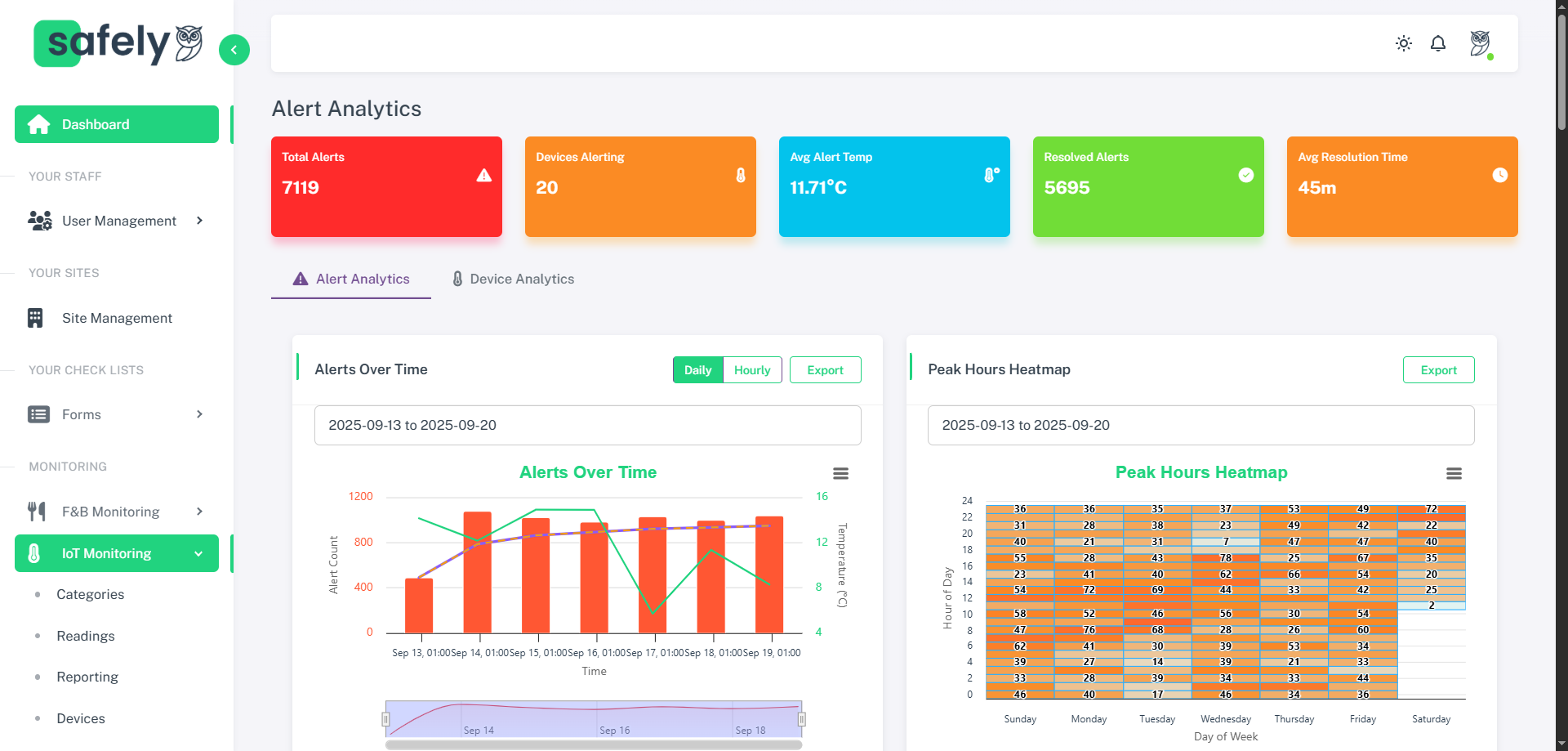Open Readings under IoT Monitoring

tap(86, 636)
